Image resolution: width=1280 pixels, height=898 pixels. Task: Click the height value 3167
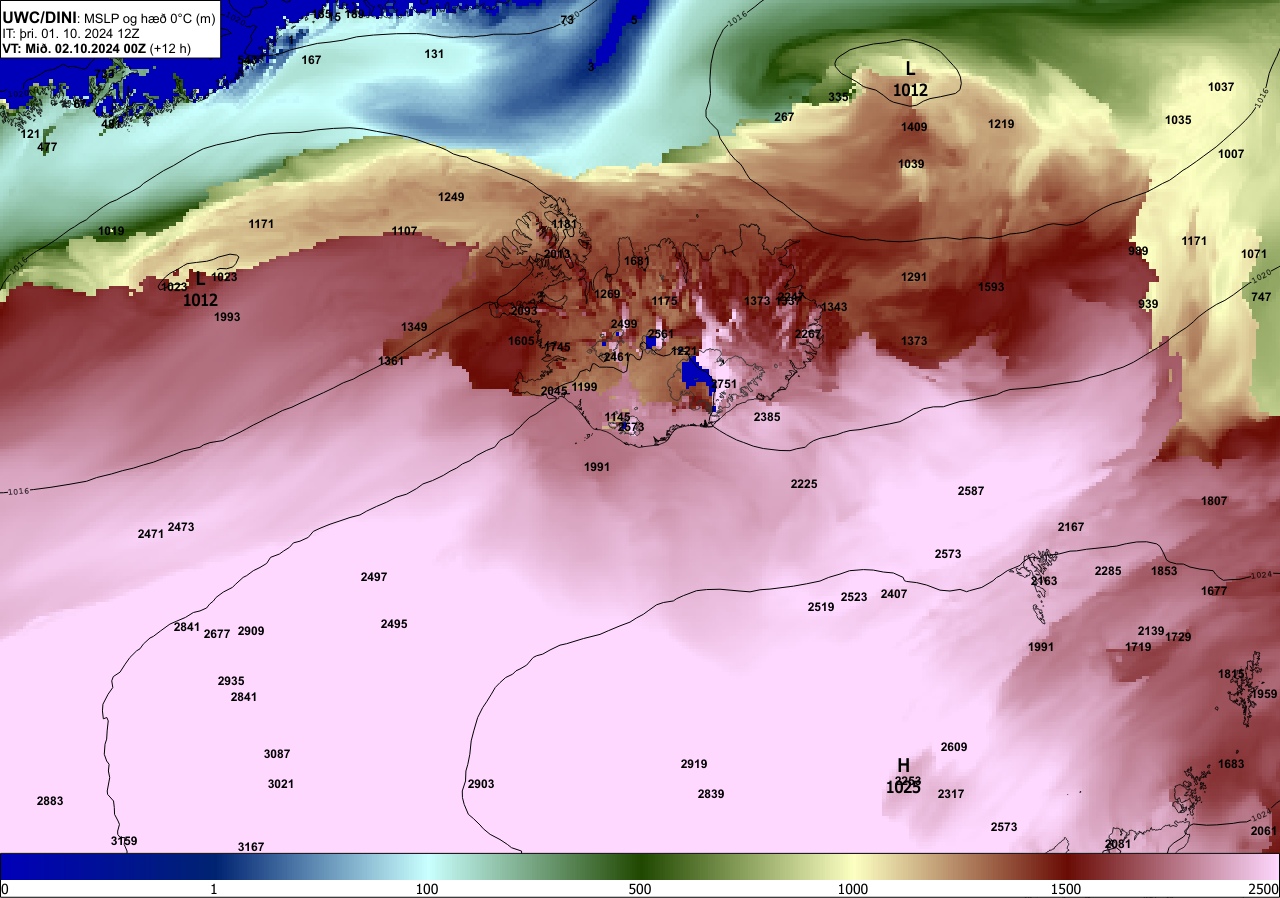(251, 847)
